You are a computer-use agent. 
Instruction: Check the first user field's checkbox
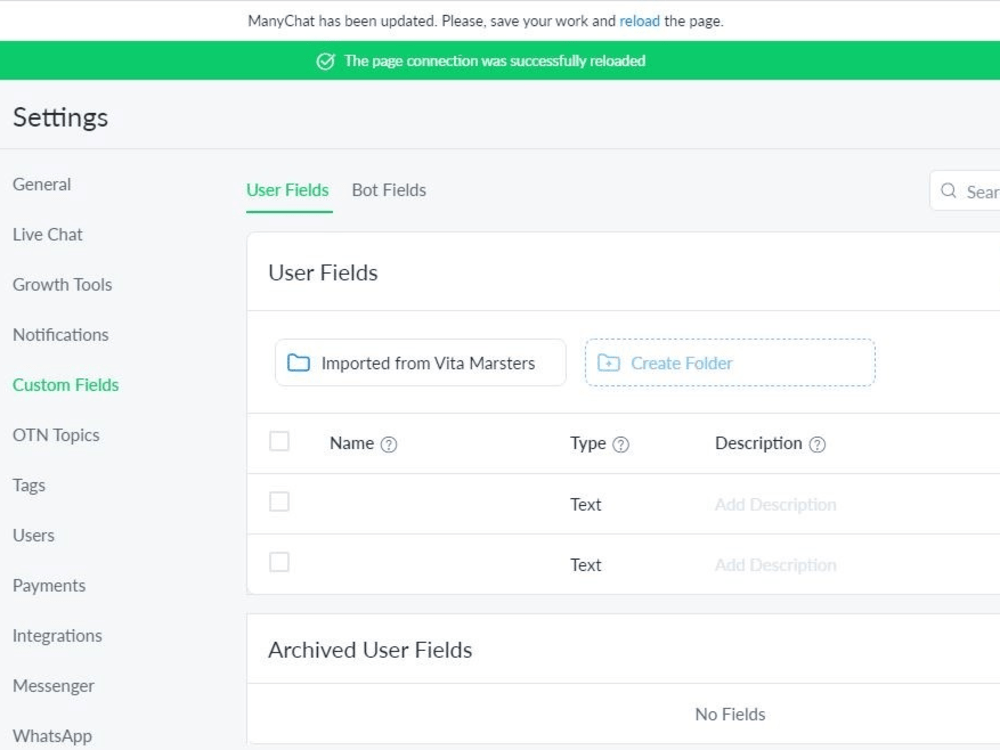coord(279,501)
